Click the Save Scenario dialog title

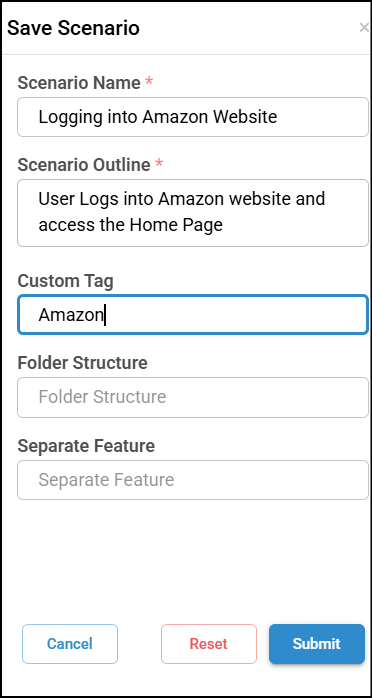pos(73,28)
